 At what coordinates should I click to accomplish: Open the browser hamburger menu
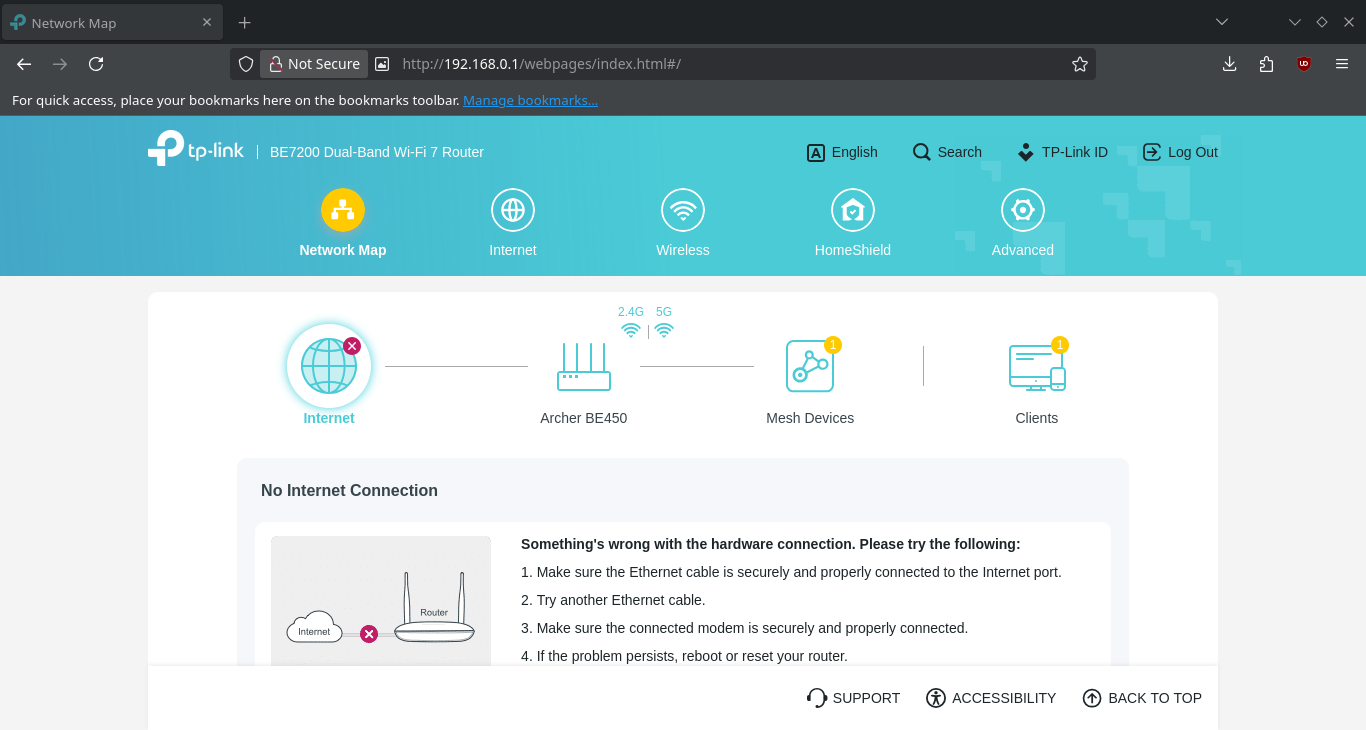(1342, 64)
